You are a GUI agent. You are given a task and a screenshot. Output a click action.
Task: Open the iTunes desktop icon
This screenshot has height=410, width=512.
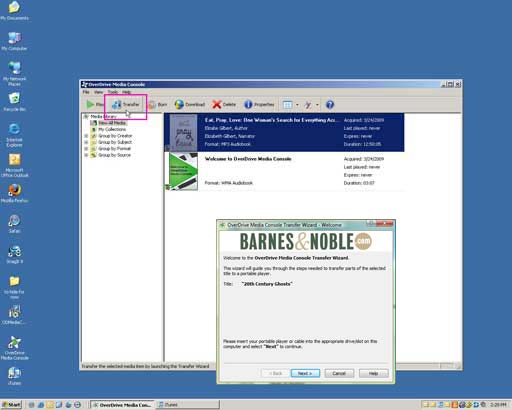coord(14,376)
